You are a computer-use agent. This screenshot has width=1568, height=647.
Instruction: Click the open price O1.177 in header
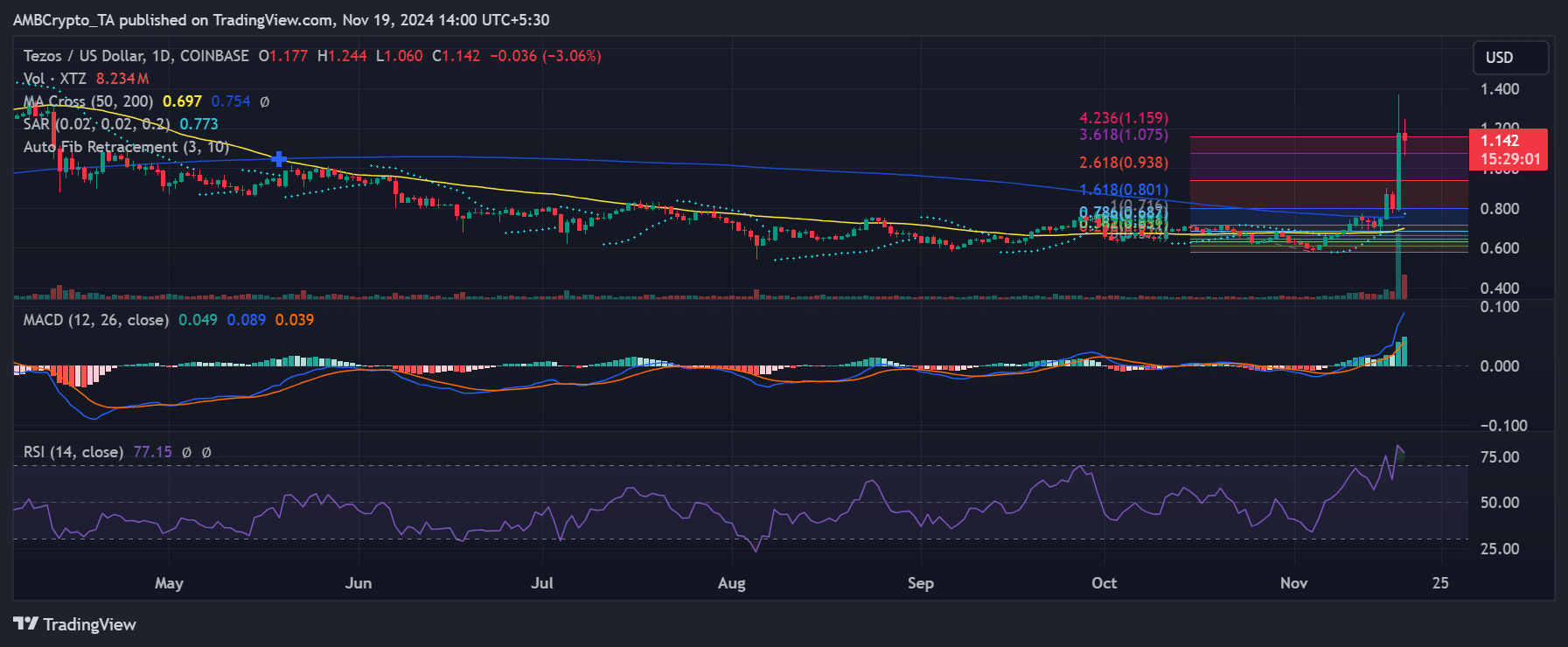tap(283, 56)
